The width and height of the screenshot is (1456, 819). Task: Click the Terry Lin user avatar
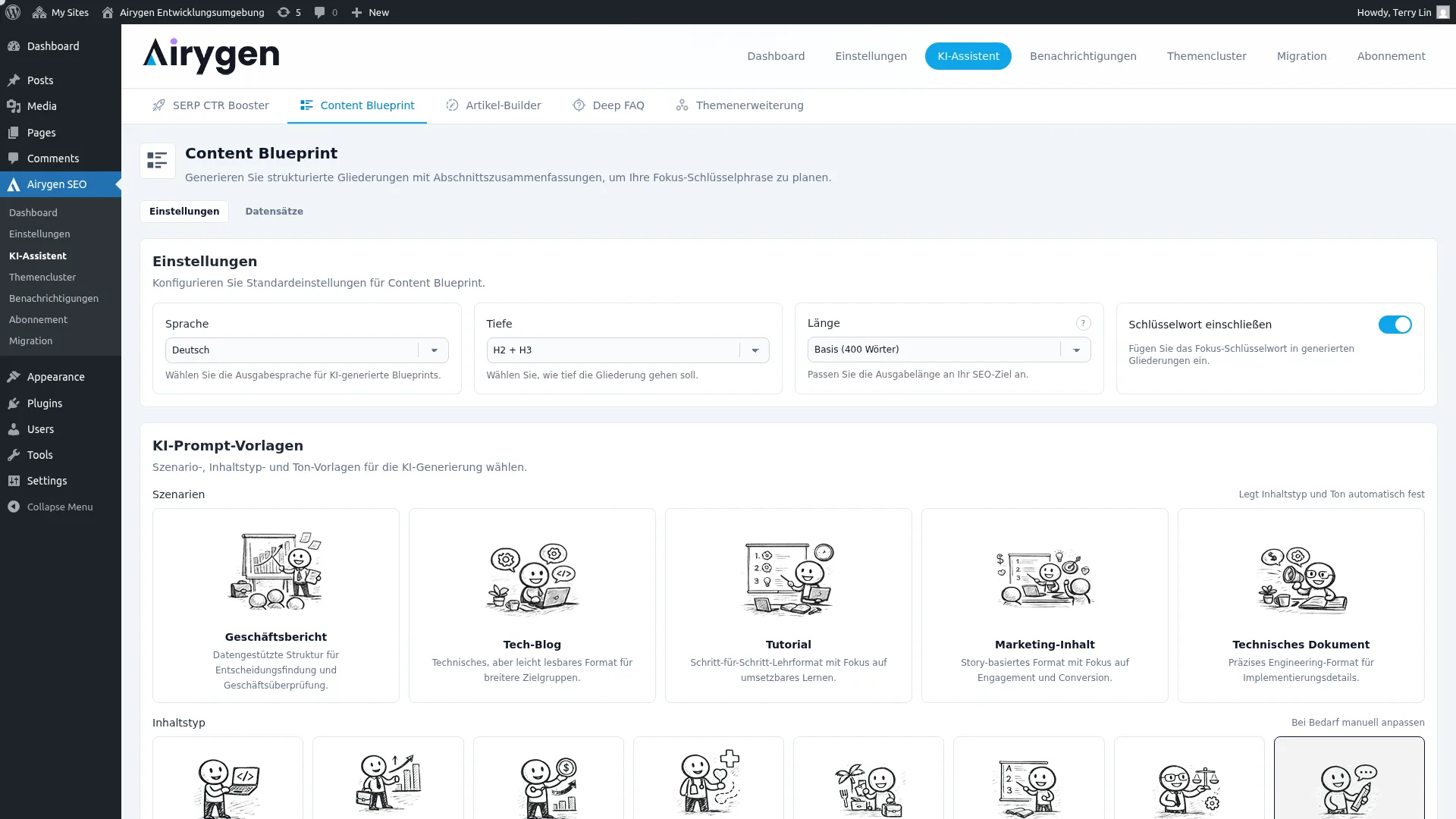(1442, 12)
